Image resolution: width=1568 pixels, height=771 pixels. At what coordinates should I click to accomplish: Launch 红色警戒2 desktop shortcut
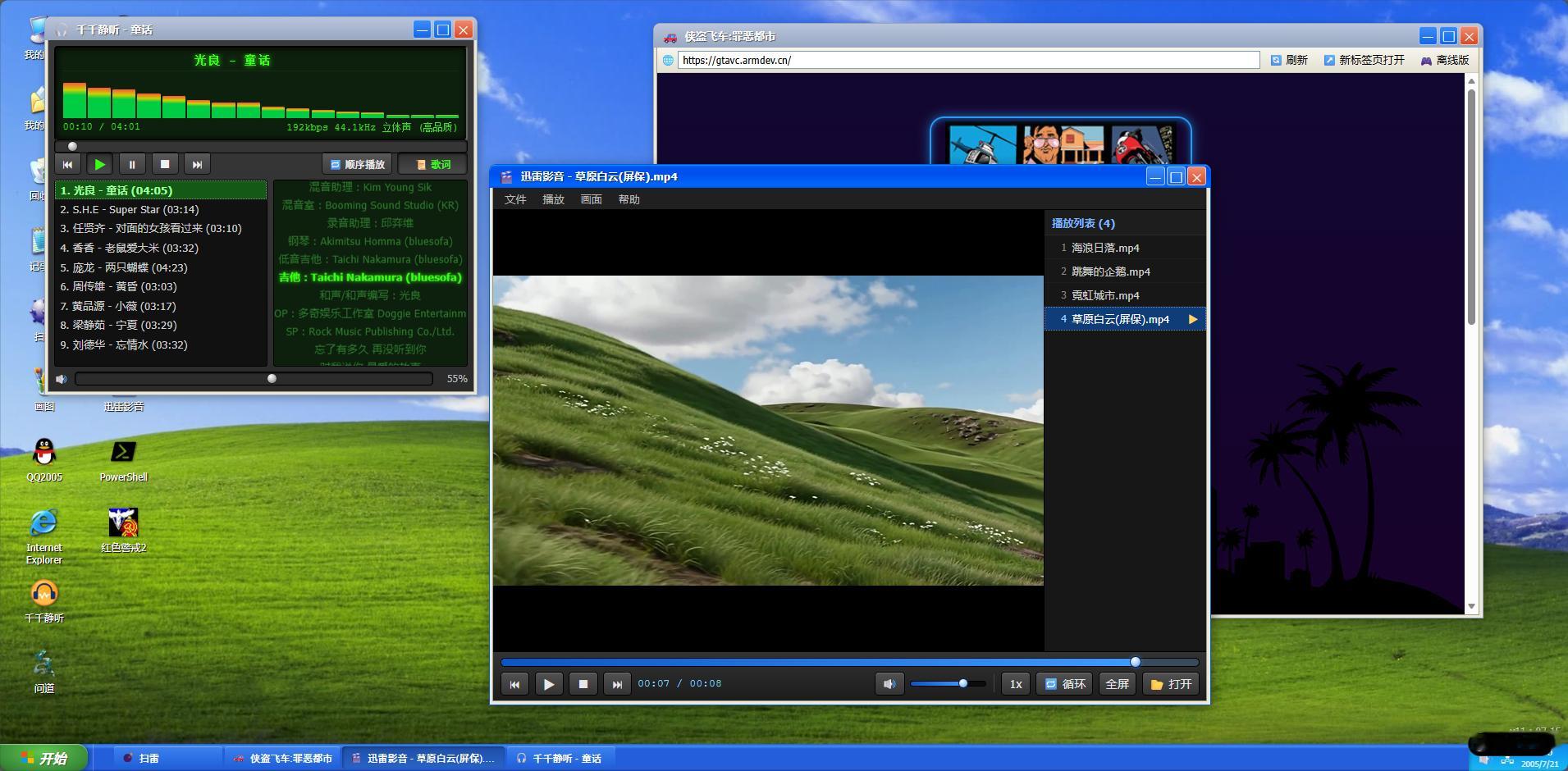click(x=123, y=530)
